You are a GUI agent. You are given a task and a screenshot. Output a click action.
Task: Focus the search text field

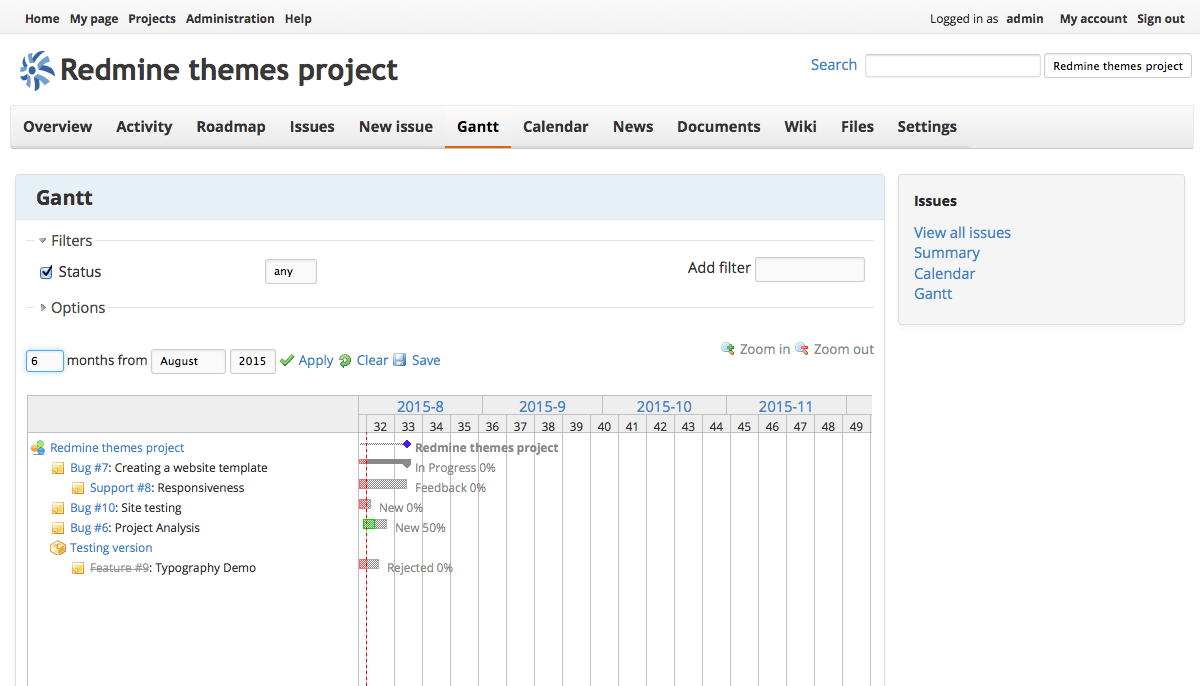click(953, 66)
